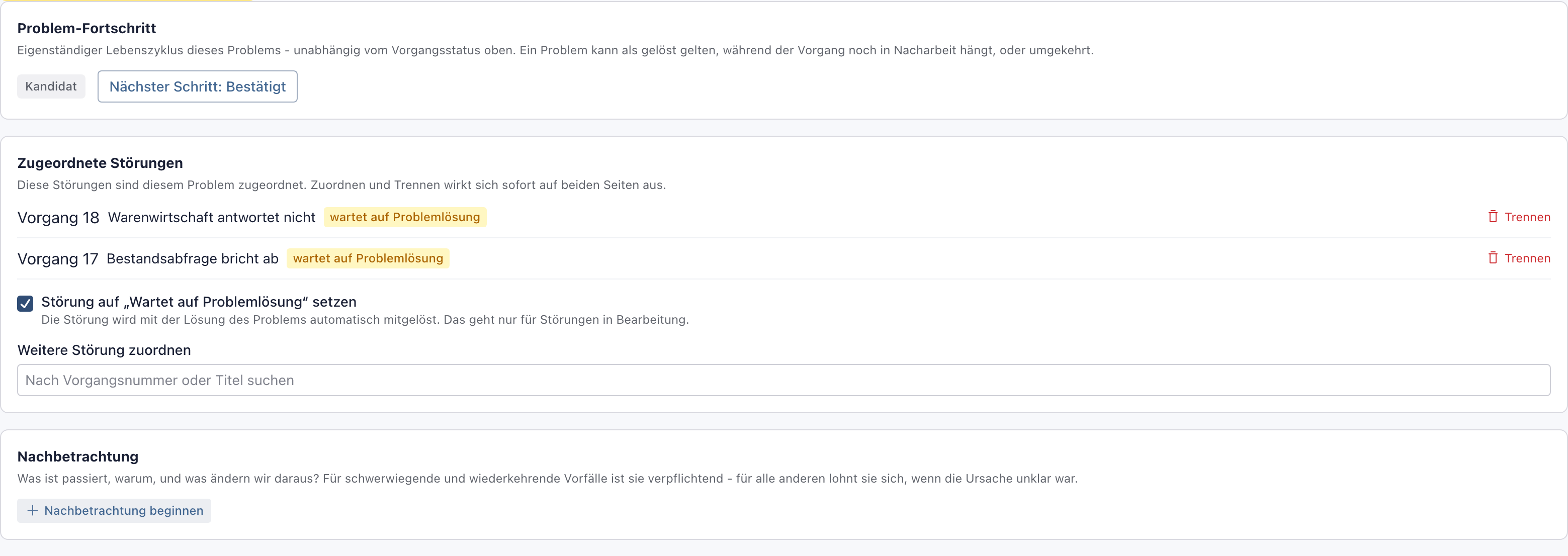Click the Trennen label for Vorgang 17
Image resolution: width=1568 pixels, height=556 pixels.
(x=1527, y=258)
